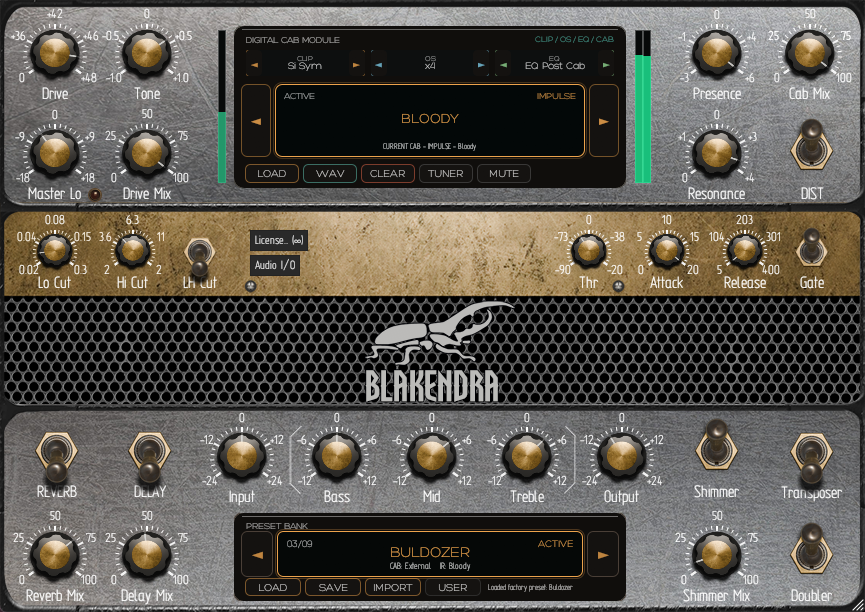This screenshot has height=612, width=865.
Task: Click small round icon below Audio I/O
Action: [251, 286]
